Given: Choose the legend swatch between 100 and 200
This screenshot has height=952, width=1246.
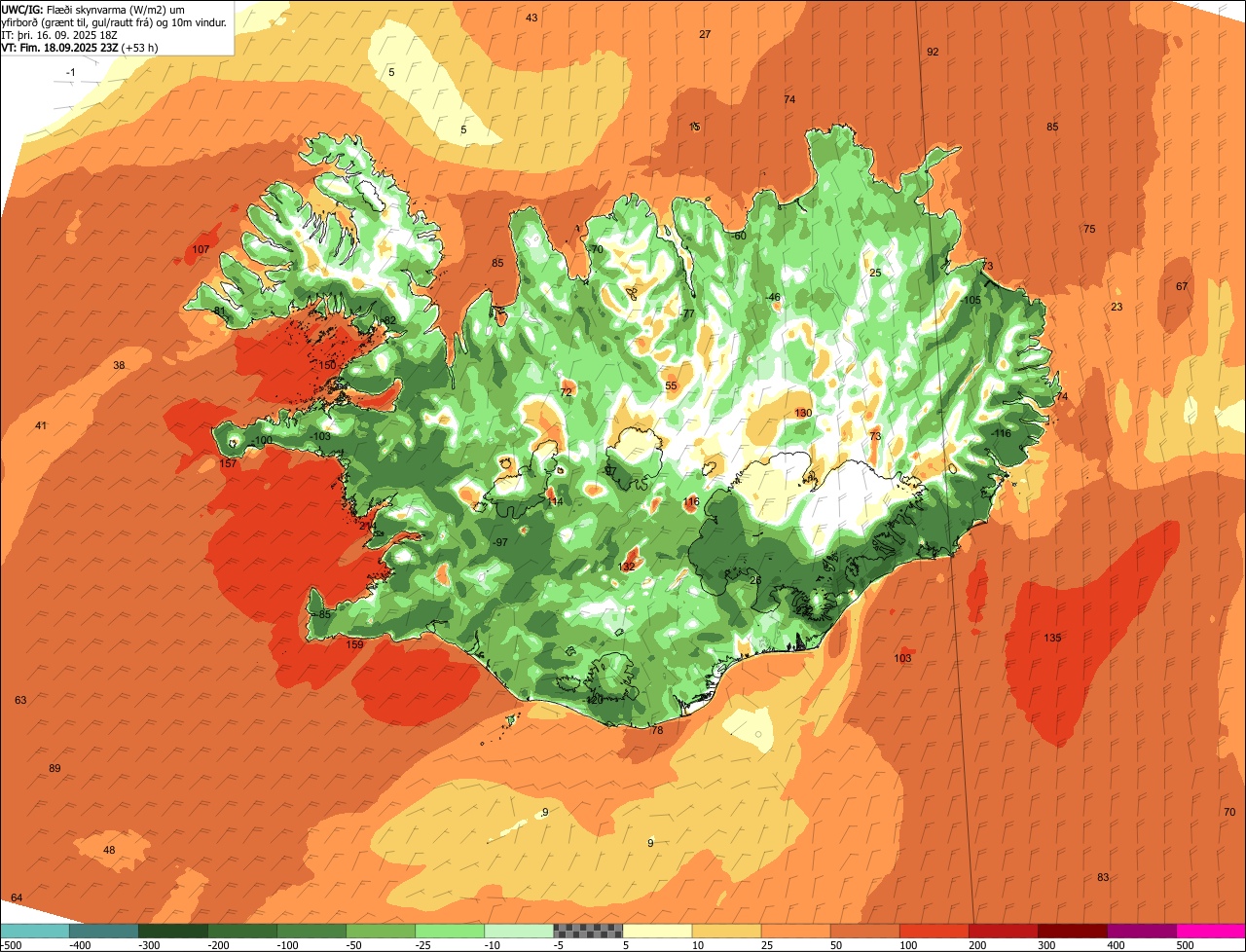Looking at the screenshot, I should click(934, 931).
